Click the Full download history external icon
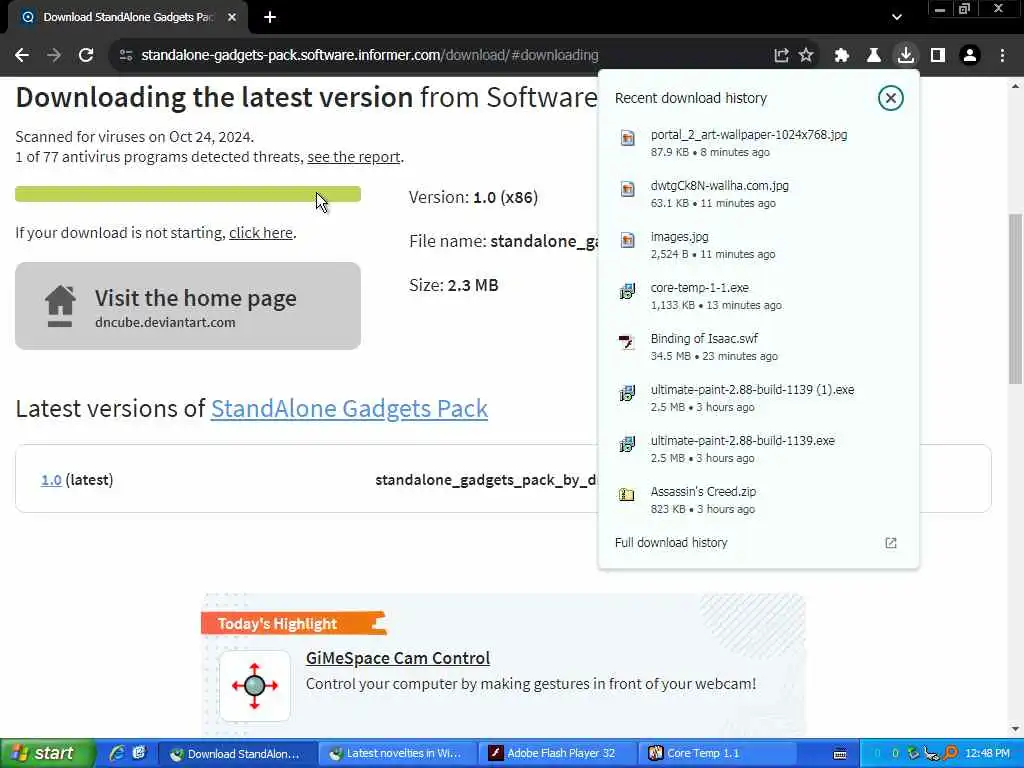The height and width of the screenshot is (768, 1024). tap(891, 543)
